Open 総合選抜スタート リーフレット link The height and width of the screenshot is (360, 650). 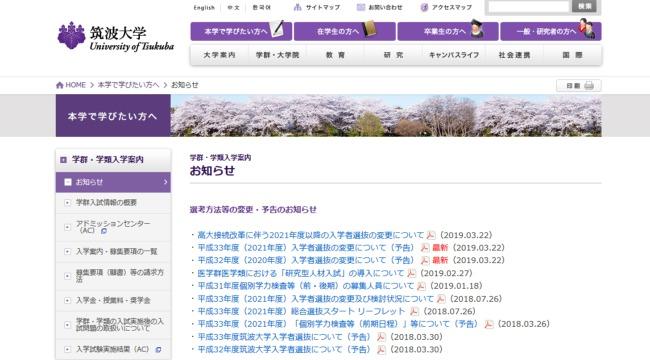point(301,311)
